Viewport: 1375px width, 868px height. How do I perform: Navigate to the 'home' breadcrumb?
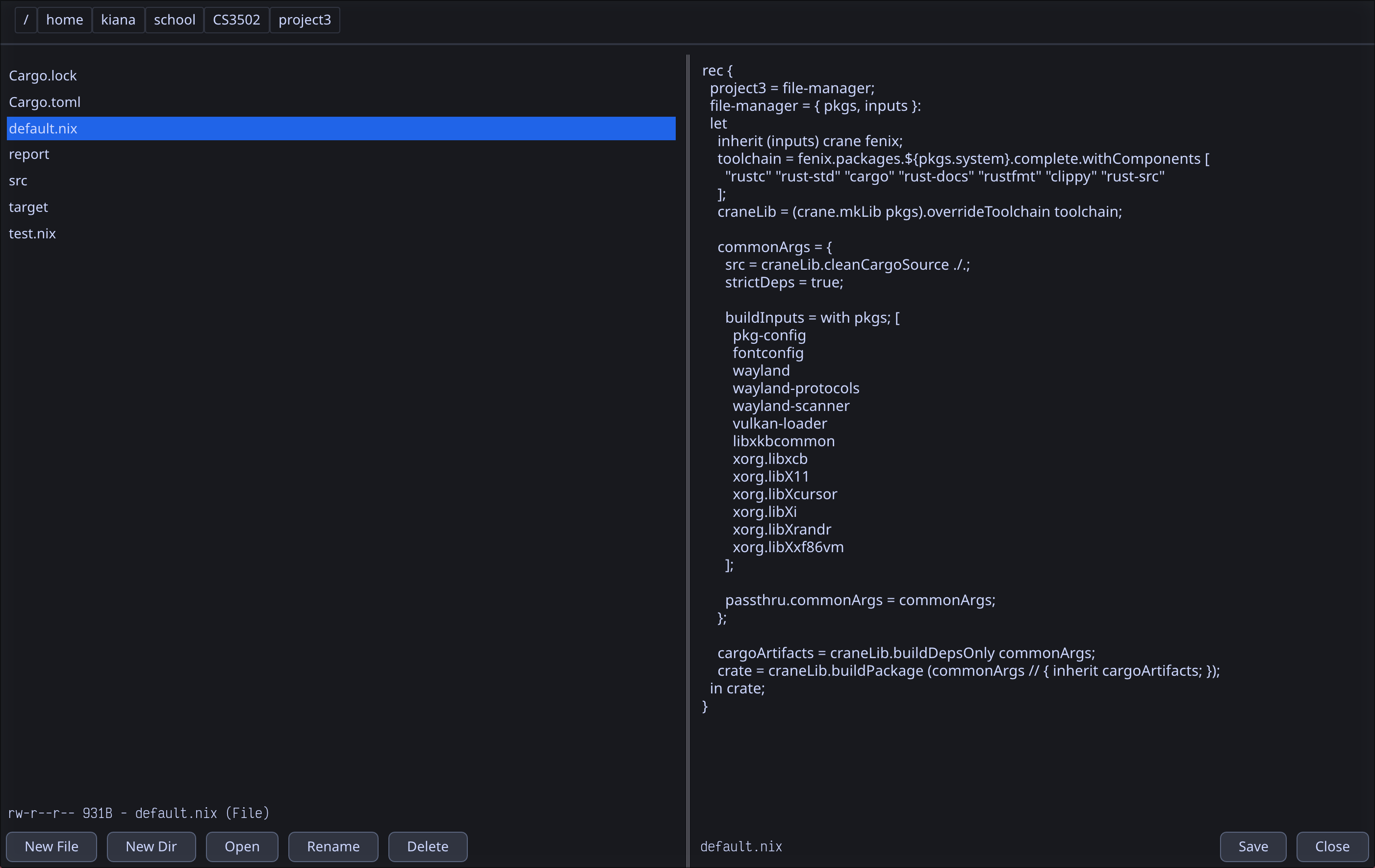point(65,20)
